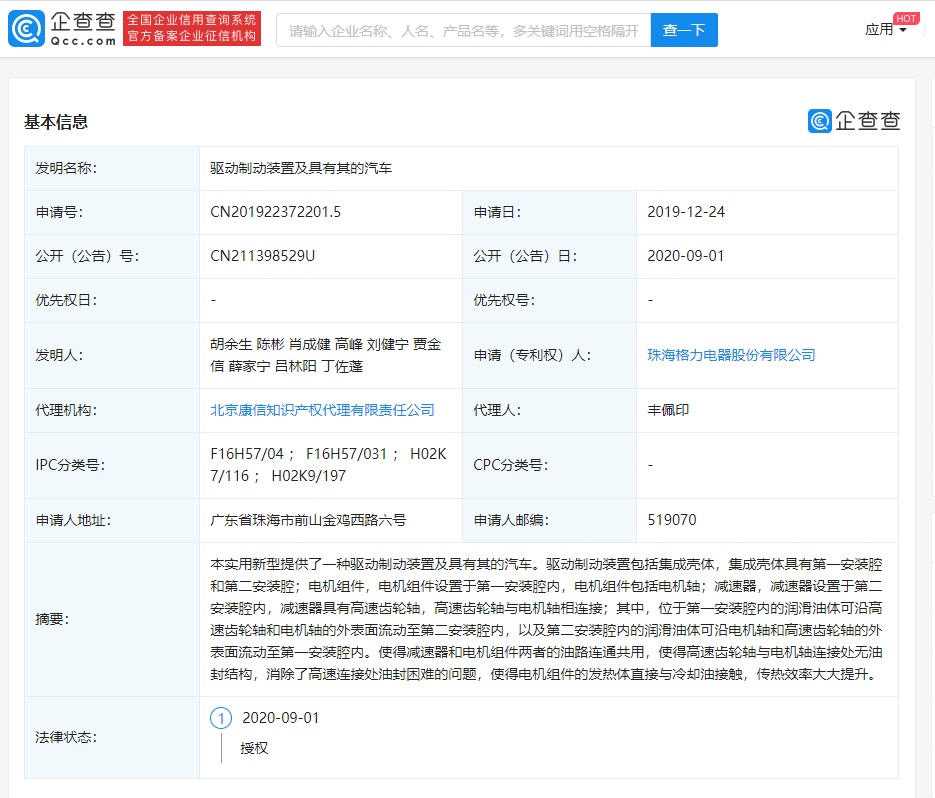Focus the company name search box
935x798 pixels.
463,30
